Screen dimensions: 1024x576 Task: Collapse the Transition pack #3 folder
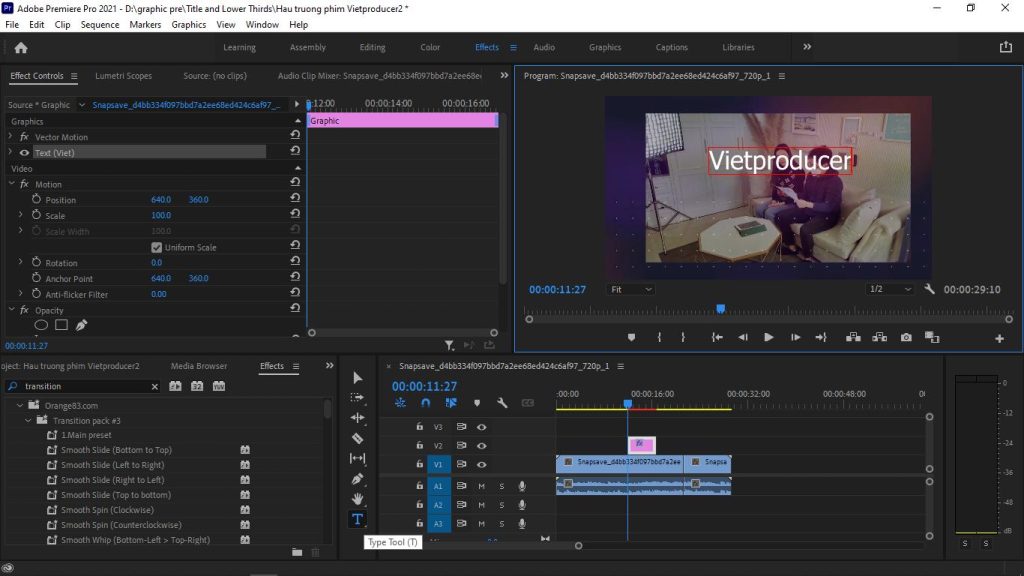(x=30, y=421)
